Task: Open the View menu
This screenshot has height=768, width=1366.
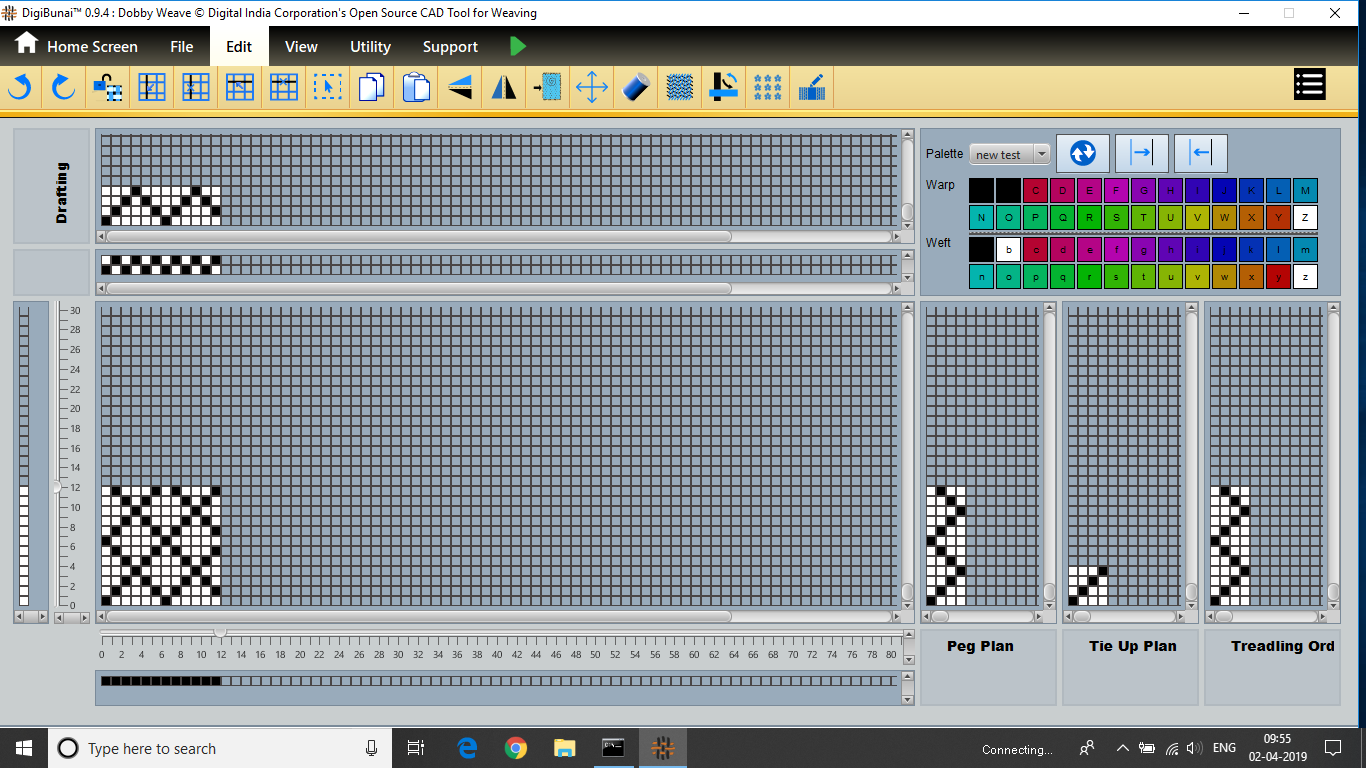Action: point(301,47)
